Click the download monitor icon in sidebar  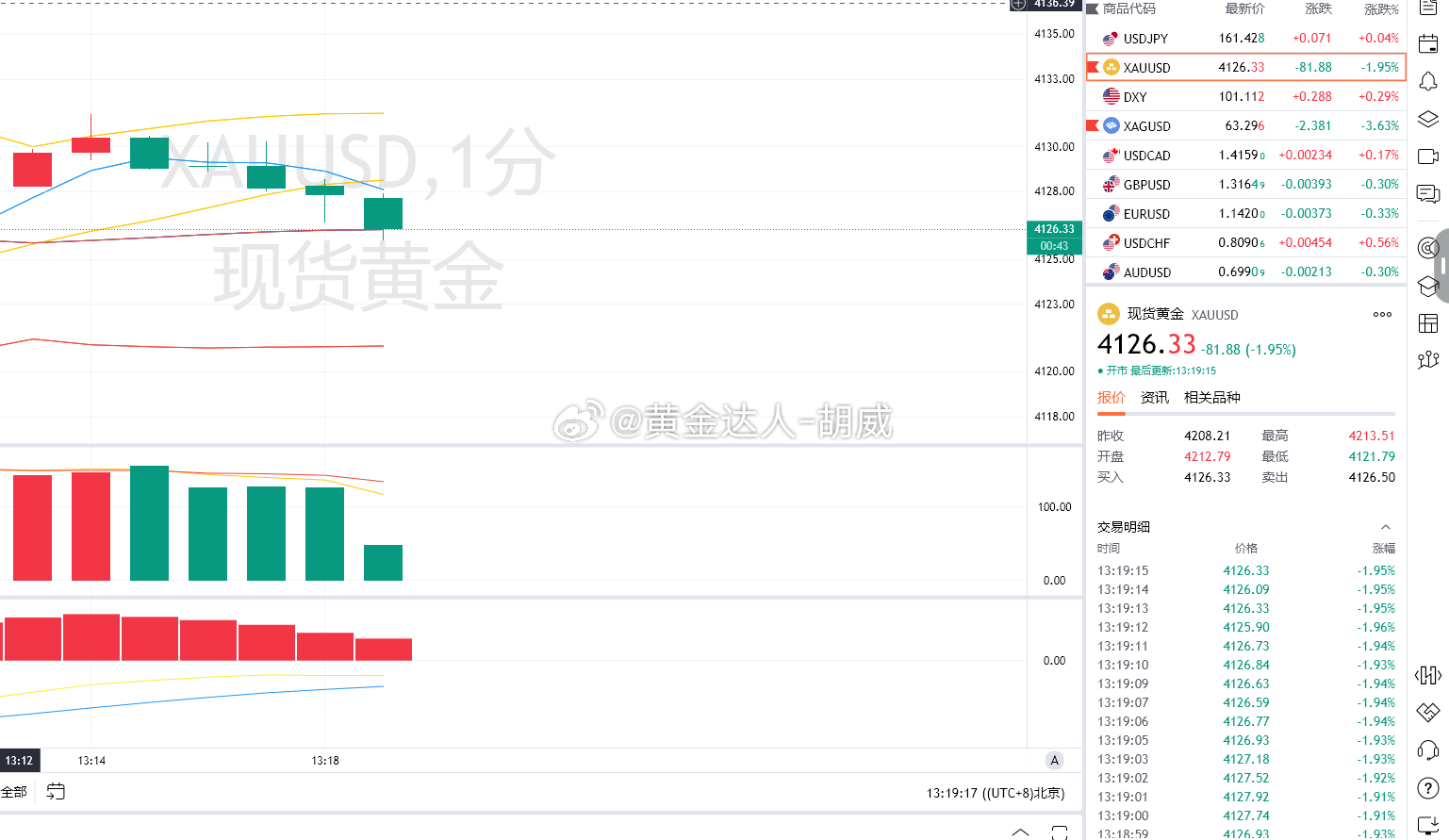tap(1428, 826)
